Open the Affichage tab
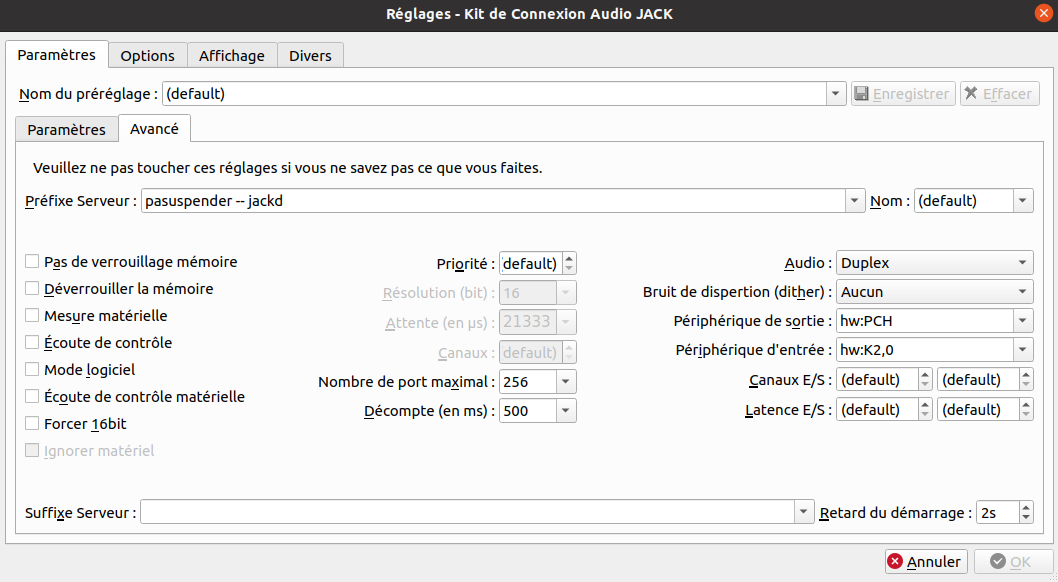Viewport: 1058px width, 582px height. [232, 56]
